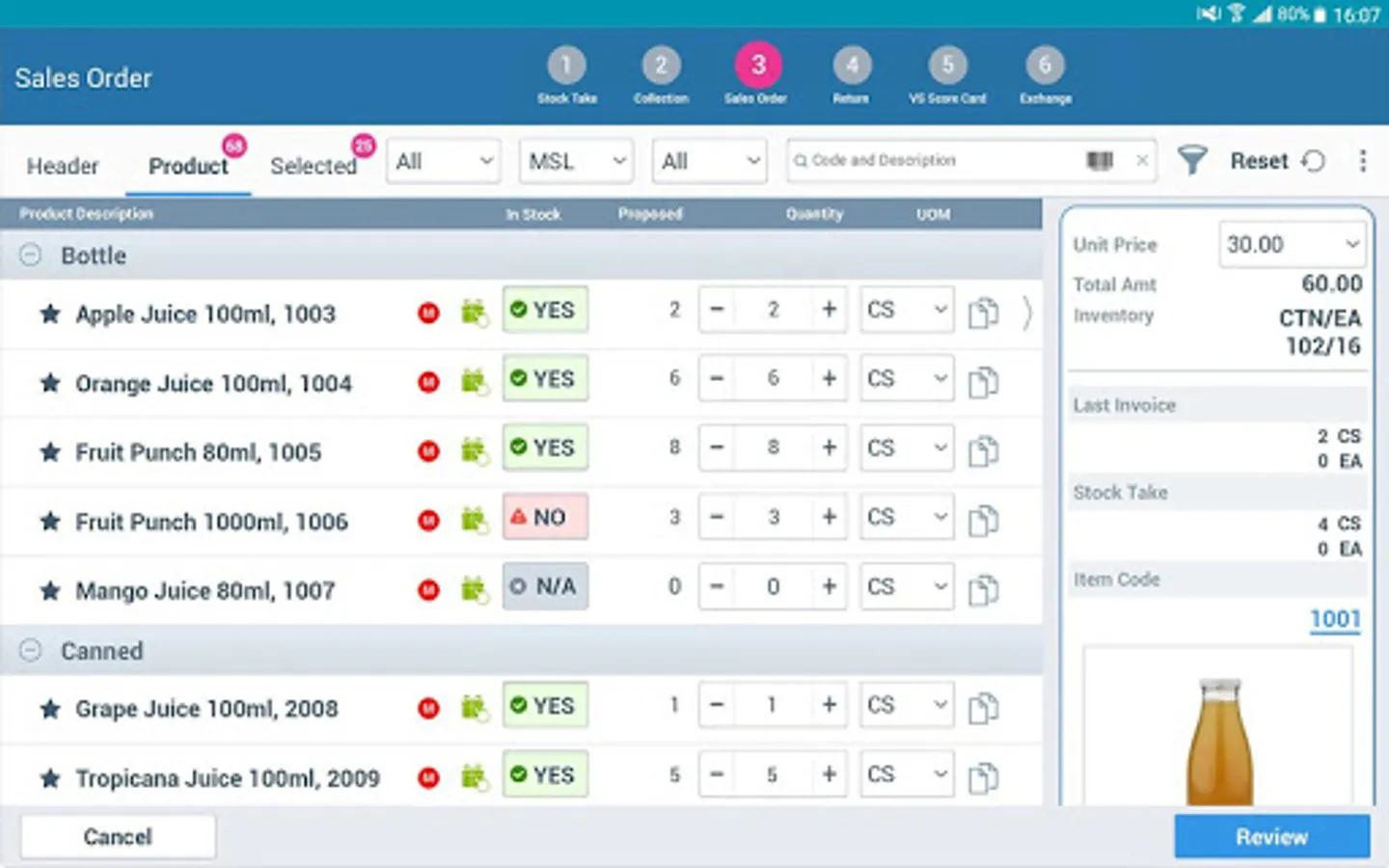Viewport: 1389px width, 868px height.
Task: Open the CS unit dropdown for Apple Juice
Action: 906,310
